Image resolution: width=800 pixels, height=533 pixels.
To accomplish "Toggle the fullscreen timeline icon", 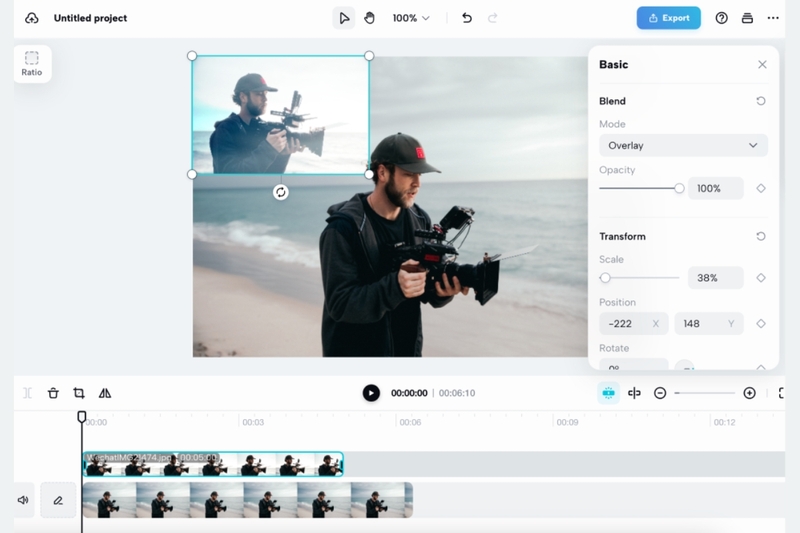I will pyautogui.click(x=781, y=393).
